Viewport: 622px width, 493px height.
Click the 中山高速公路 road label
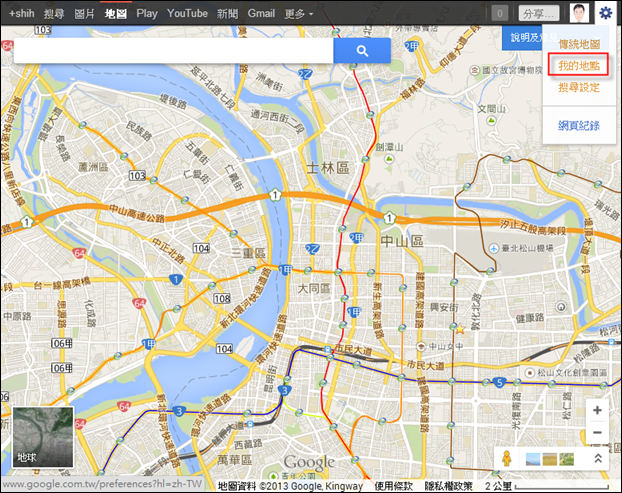point(137,213)
